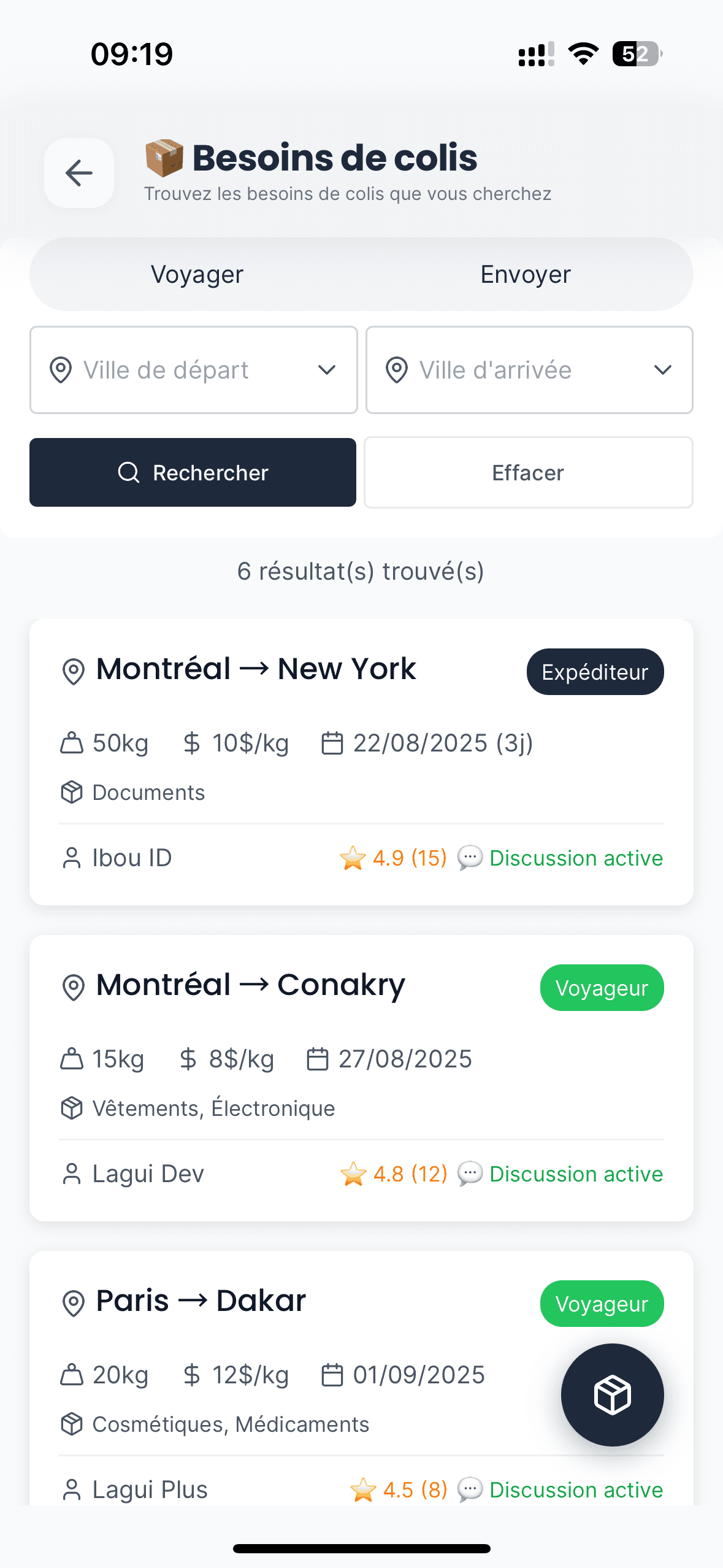Switch to the Voyager tab
Viewport: 723px width, 1568px height.
197,274
